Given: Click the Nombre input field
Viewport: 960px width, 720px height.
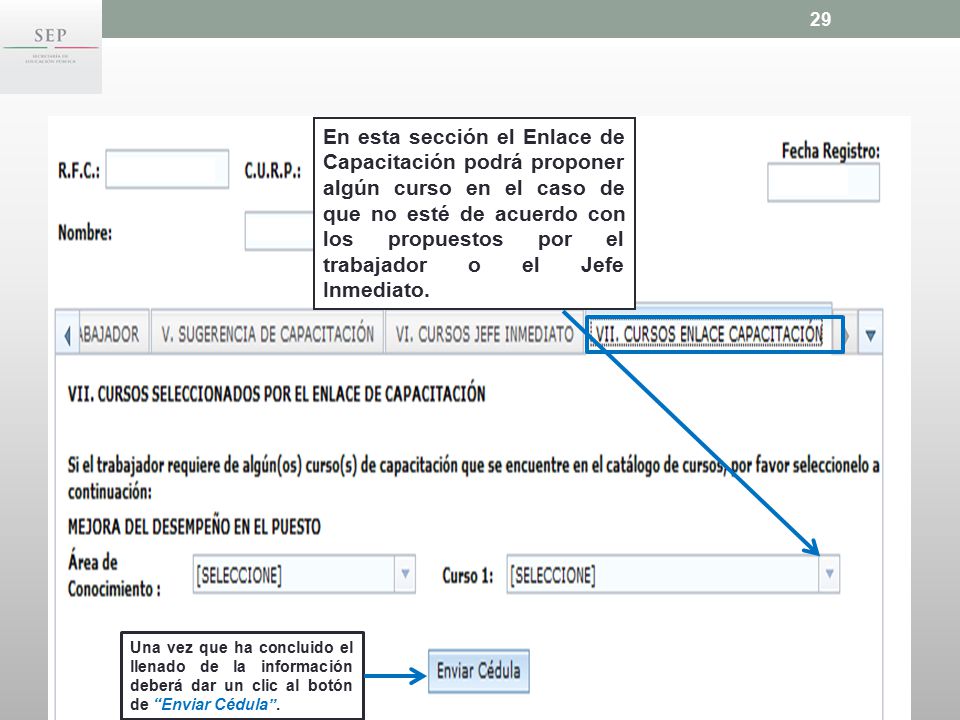Looking at the screenshot, I should [279, 231].
